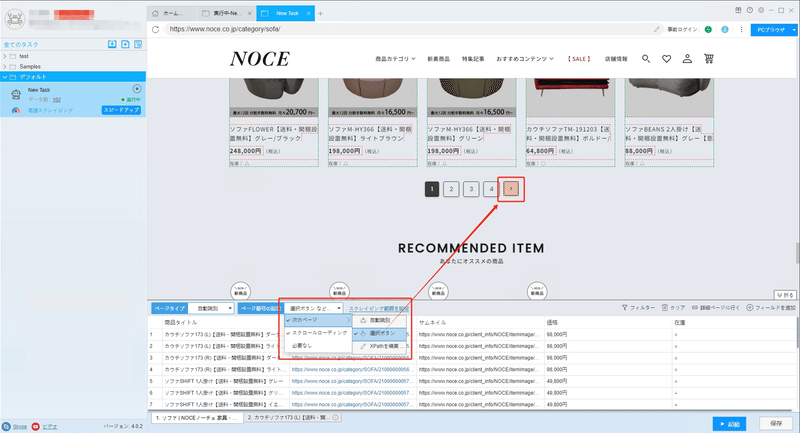Open the 2. カウチソファ173 bottom tab

293,417
